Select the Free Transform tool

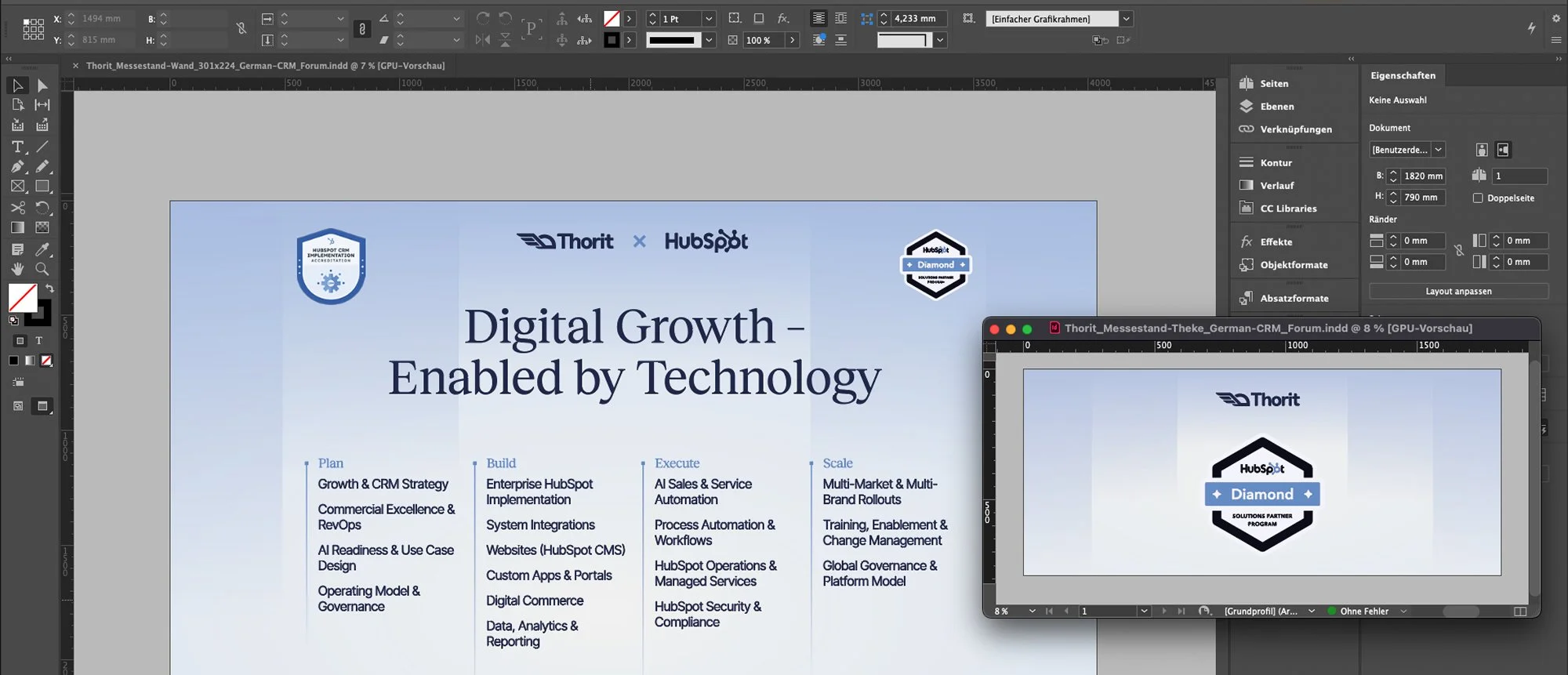[42, 208]
